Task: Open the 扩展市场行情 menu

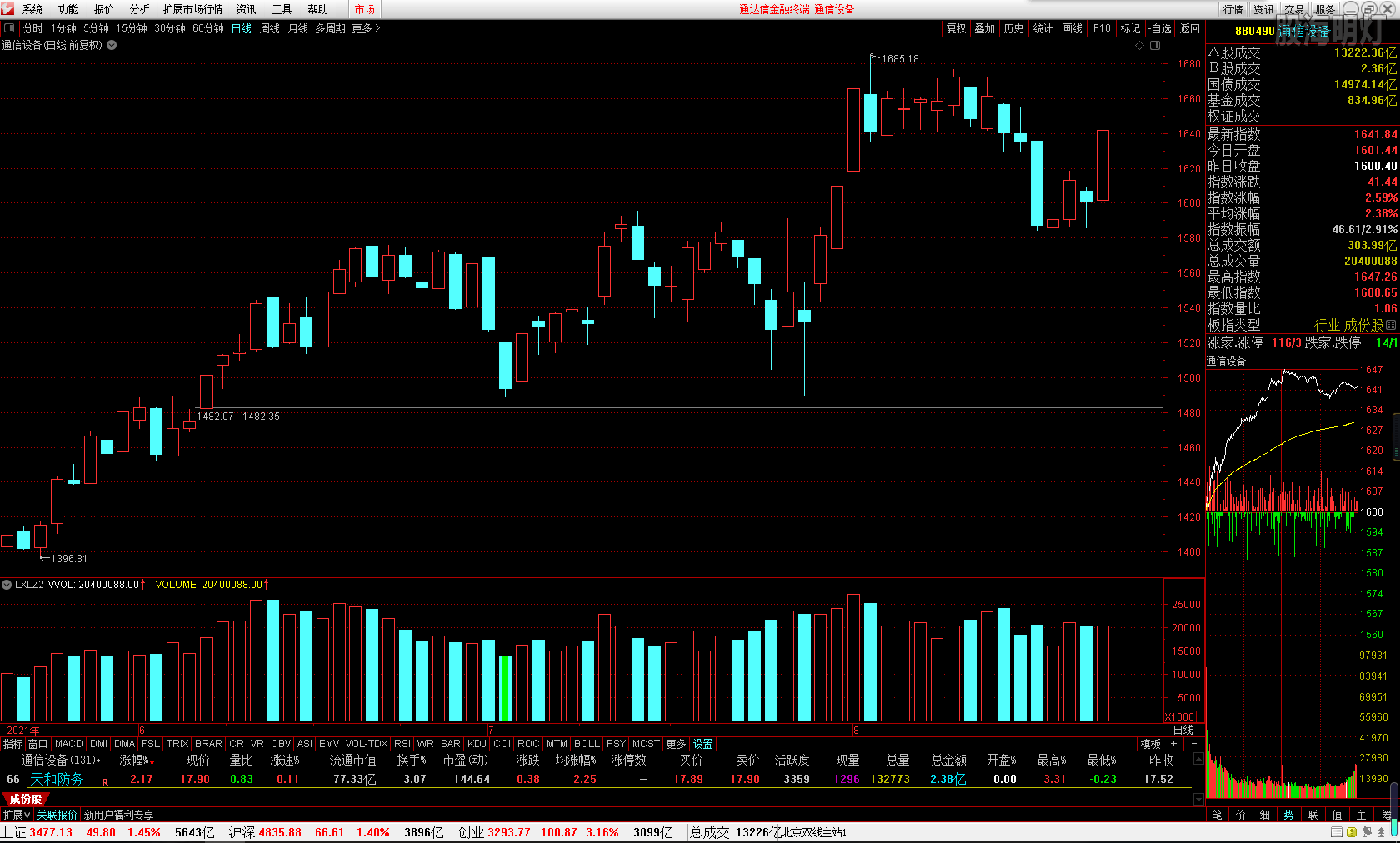Action: click(x=193, y=9)
